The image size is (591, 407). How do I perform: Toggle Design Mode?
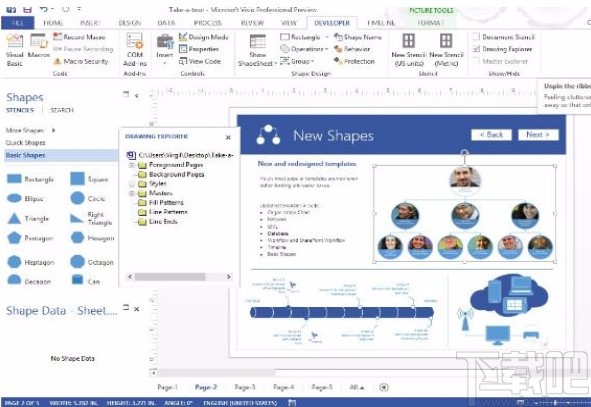click(204, 37)
